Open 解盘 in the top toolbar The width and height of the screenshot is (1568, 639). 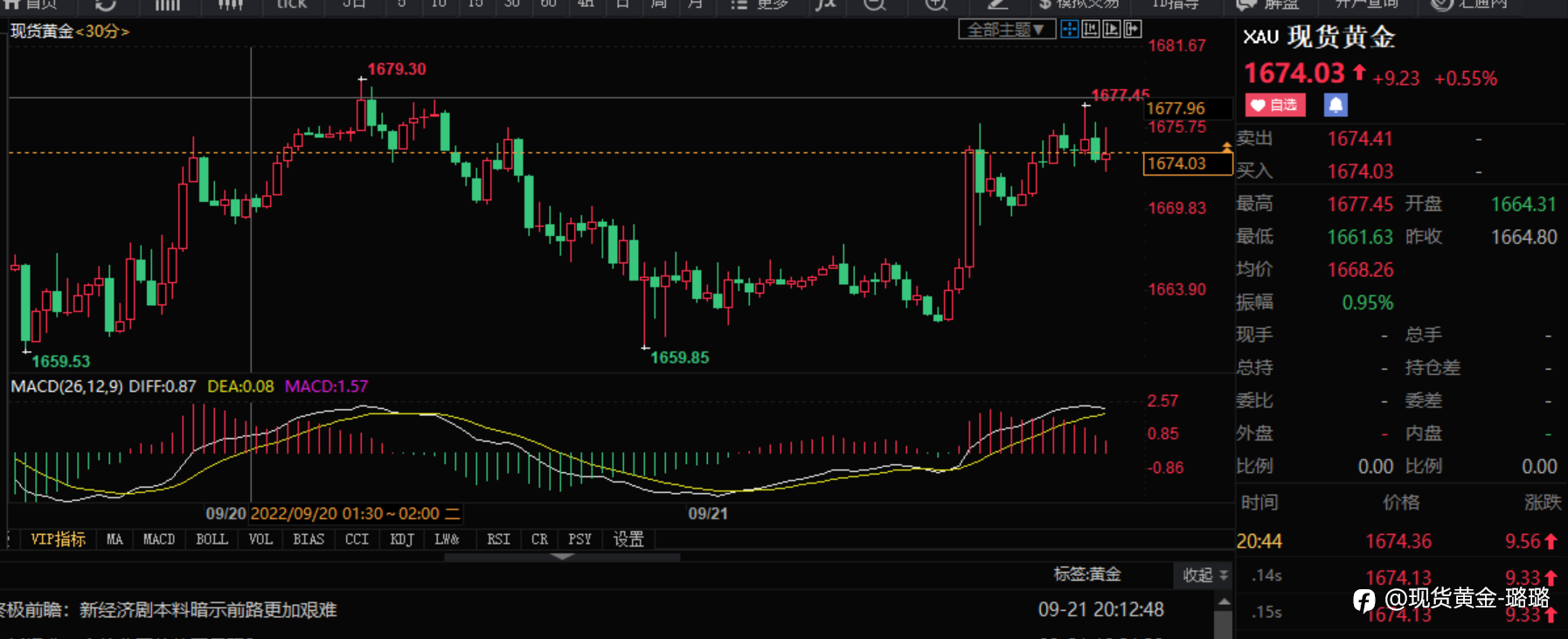pos(1268,4)
